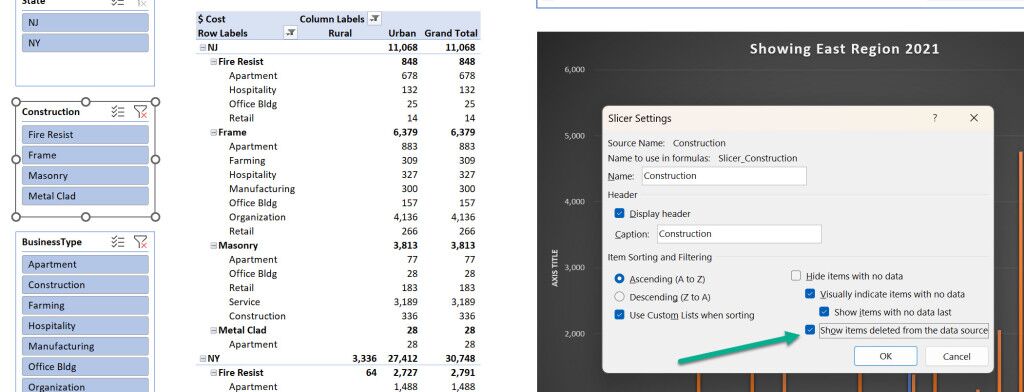Select Descending (Z to A) sorting
Screen dimensions: 1024x392
coord(620,297)
